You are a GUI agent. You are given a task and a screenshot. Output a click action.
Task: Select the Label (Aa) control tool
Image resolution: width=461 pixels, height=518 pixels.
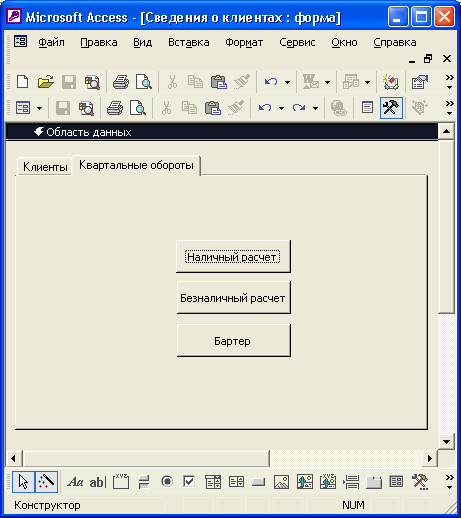pos(75,482)
